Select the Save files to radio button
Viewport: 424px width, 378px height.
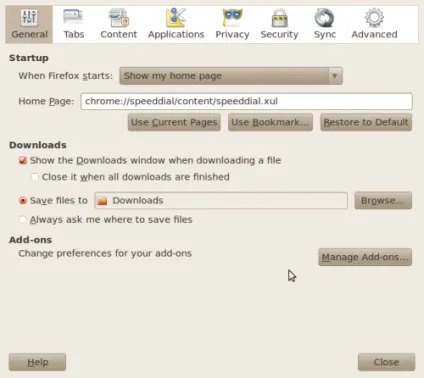[23, 201]
